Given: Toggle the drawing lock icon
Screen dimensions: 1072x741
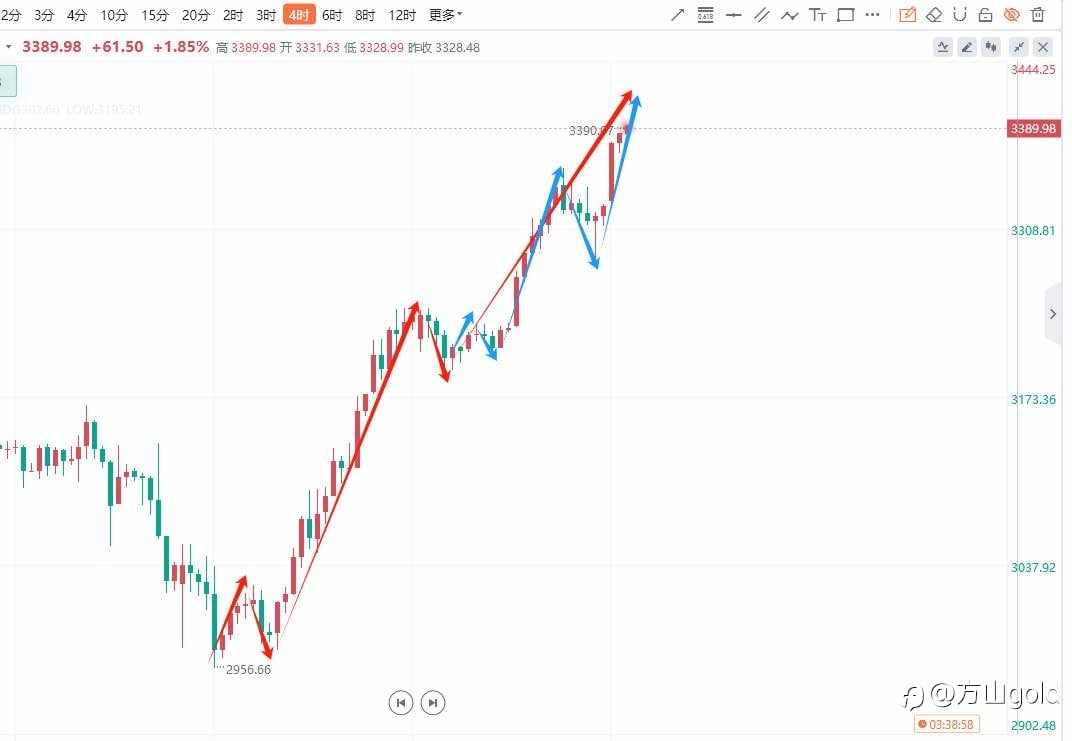Looking at the screenshot, I should [985, 14].
